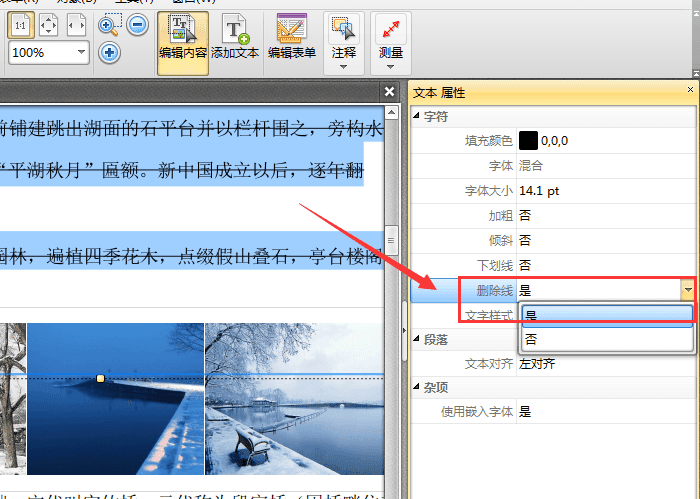Click the 14.1 pt font size field

point(606,191)
